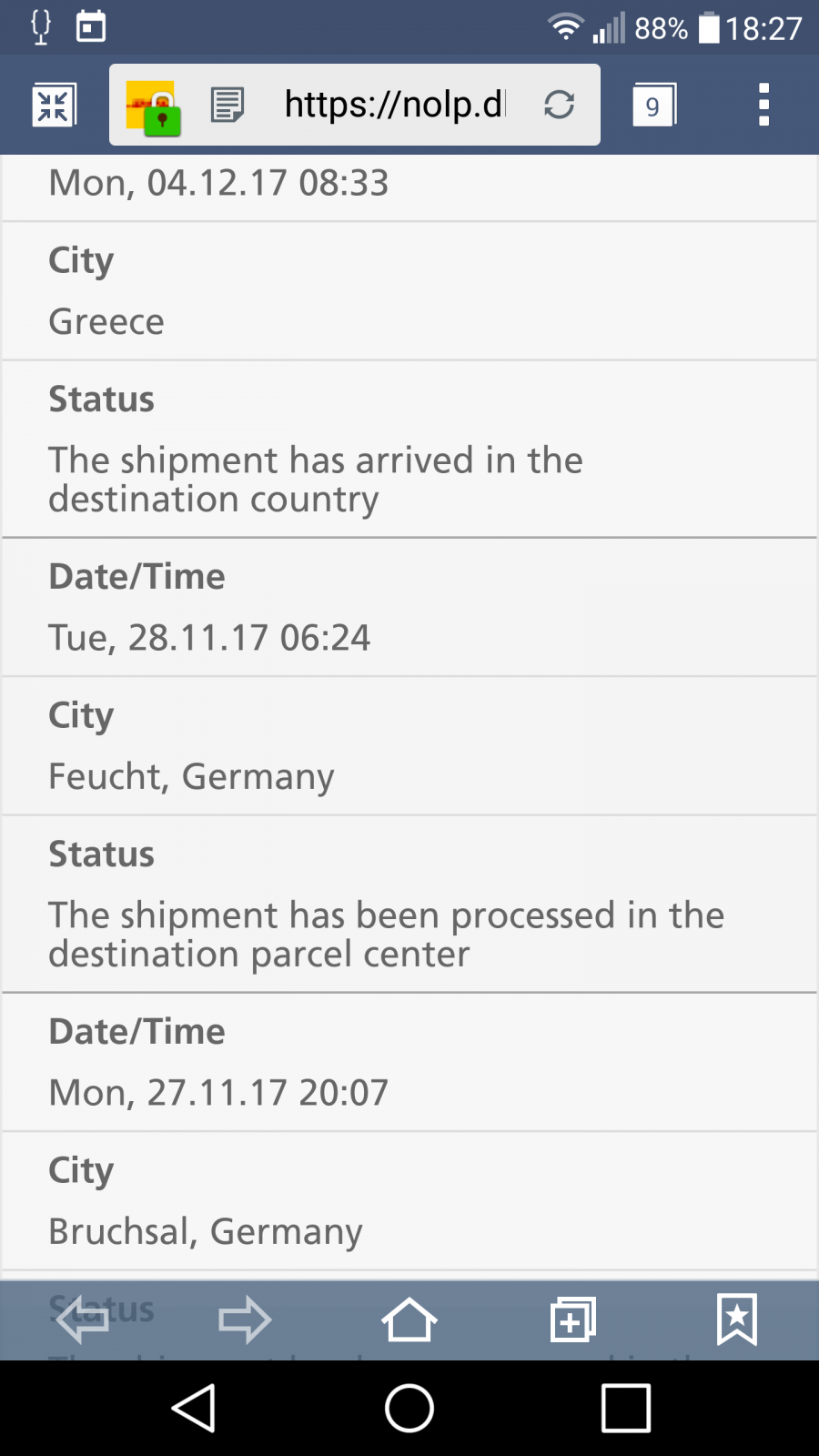Tap status arrived in destination country

pyautogui.click(x=316, y=480)
